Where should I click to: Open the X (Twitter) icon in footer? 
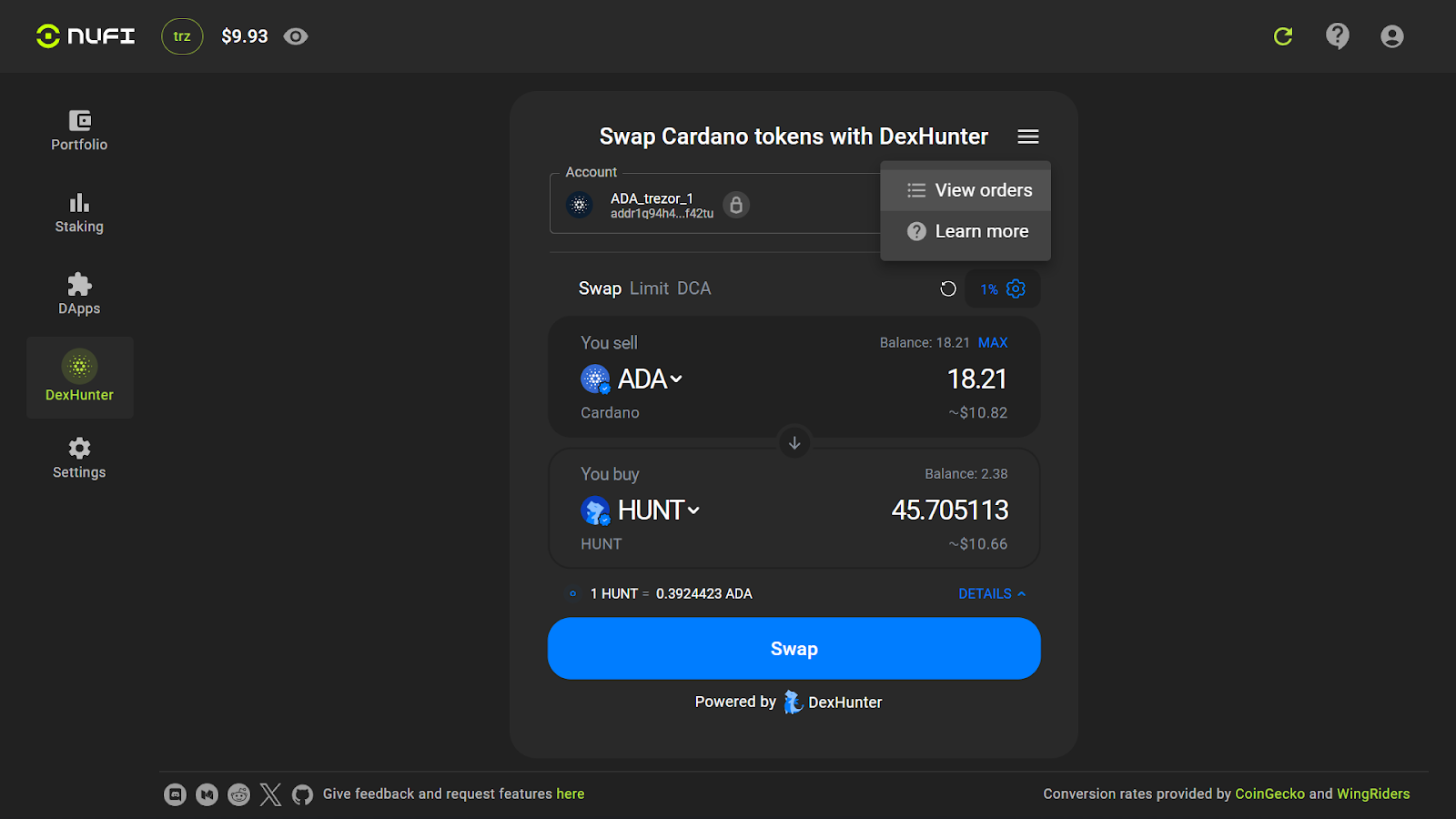pos(270,794)
